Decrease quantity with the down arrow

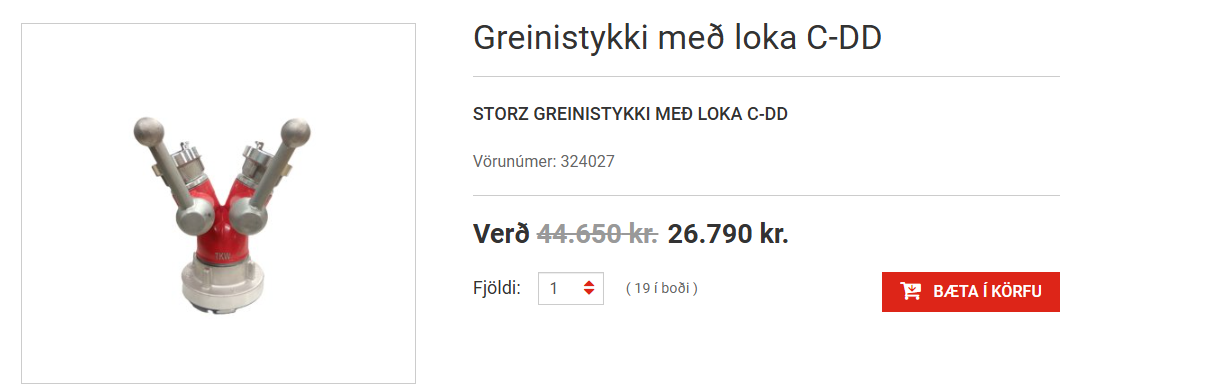point(589,293)
